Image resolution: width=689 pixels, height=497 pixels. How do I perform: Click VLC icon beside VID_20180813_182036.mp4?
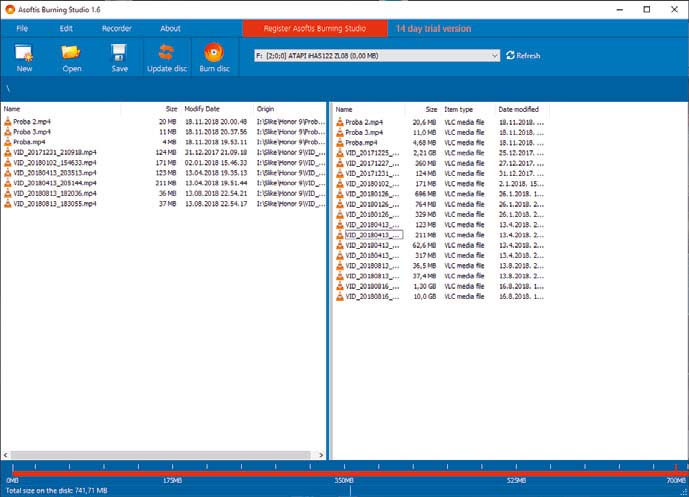pos(7,193)
